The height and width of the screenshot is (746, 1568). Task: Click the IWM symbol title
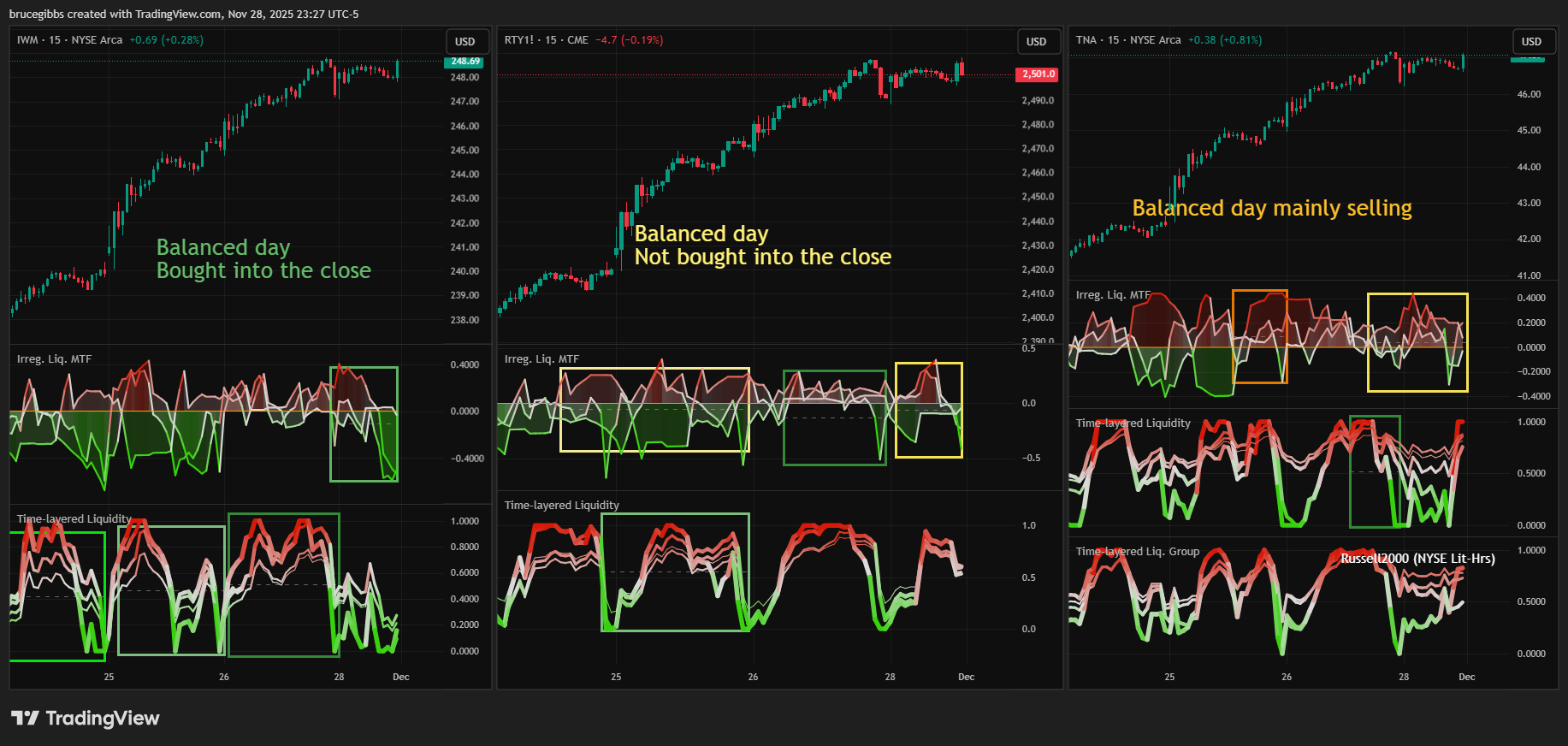tap(27, 40)
